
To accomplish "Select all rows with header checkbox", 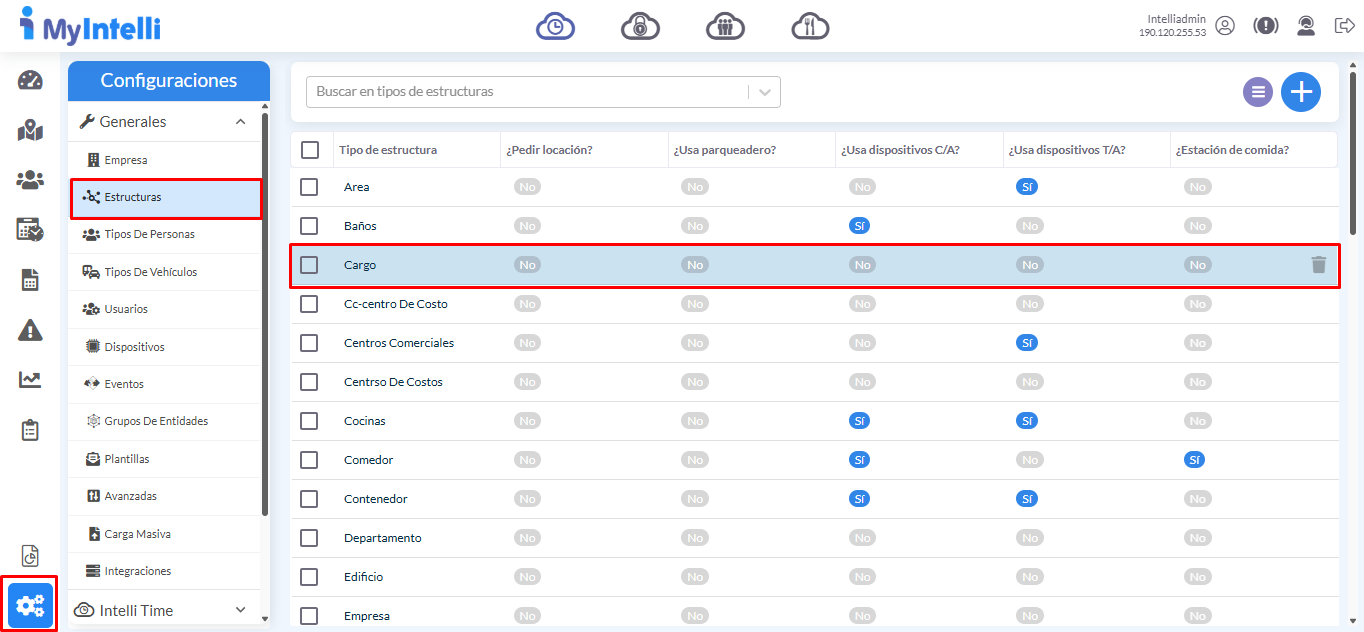I will [310, 150].
